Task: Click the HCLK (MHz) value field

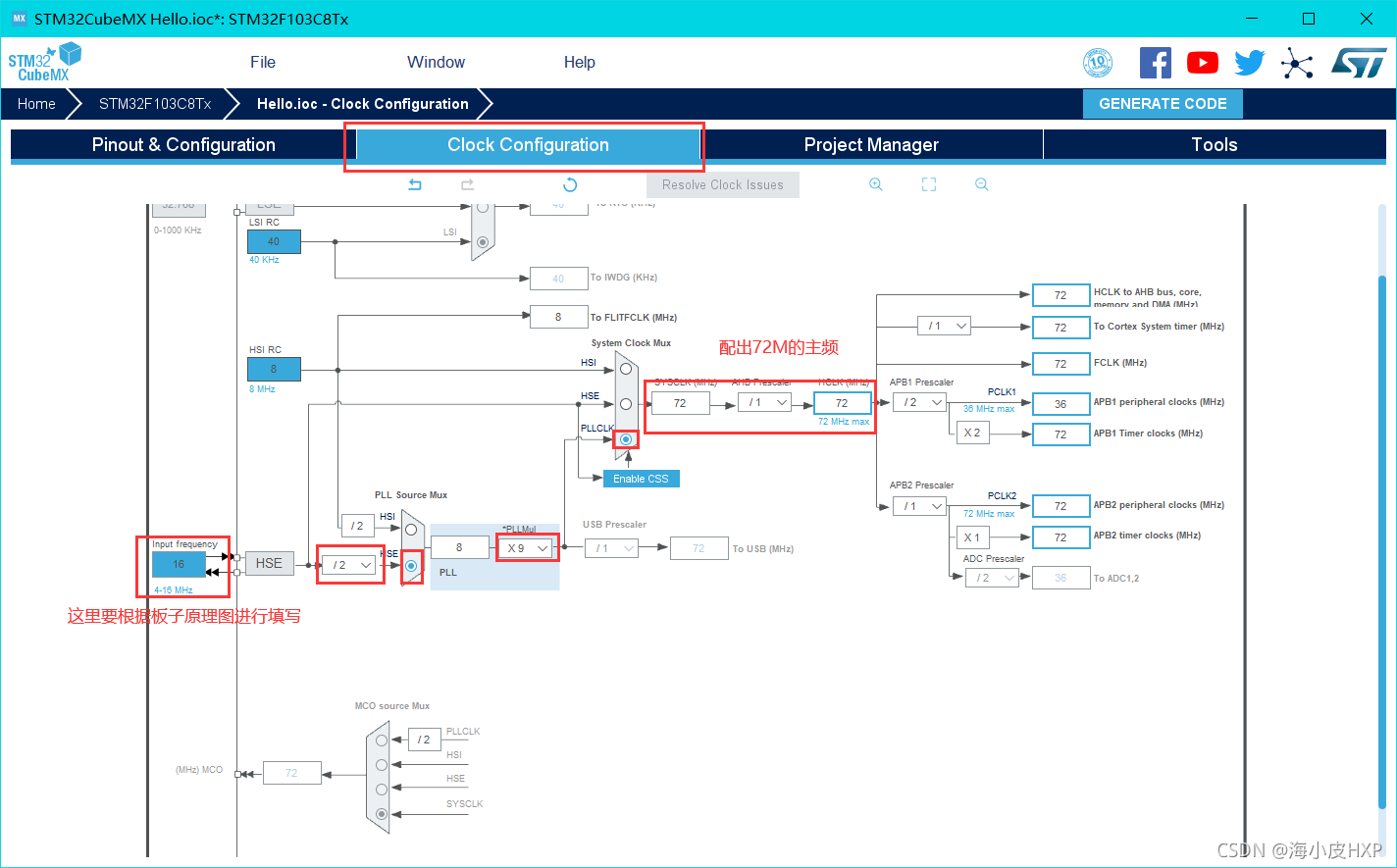Action: (x=842, y=402)
